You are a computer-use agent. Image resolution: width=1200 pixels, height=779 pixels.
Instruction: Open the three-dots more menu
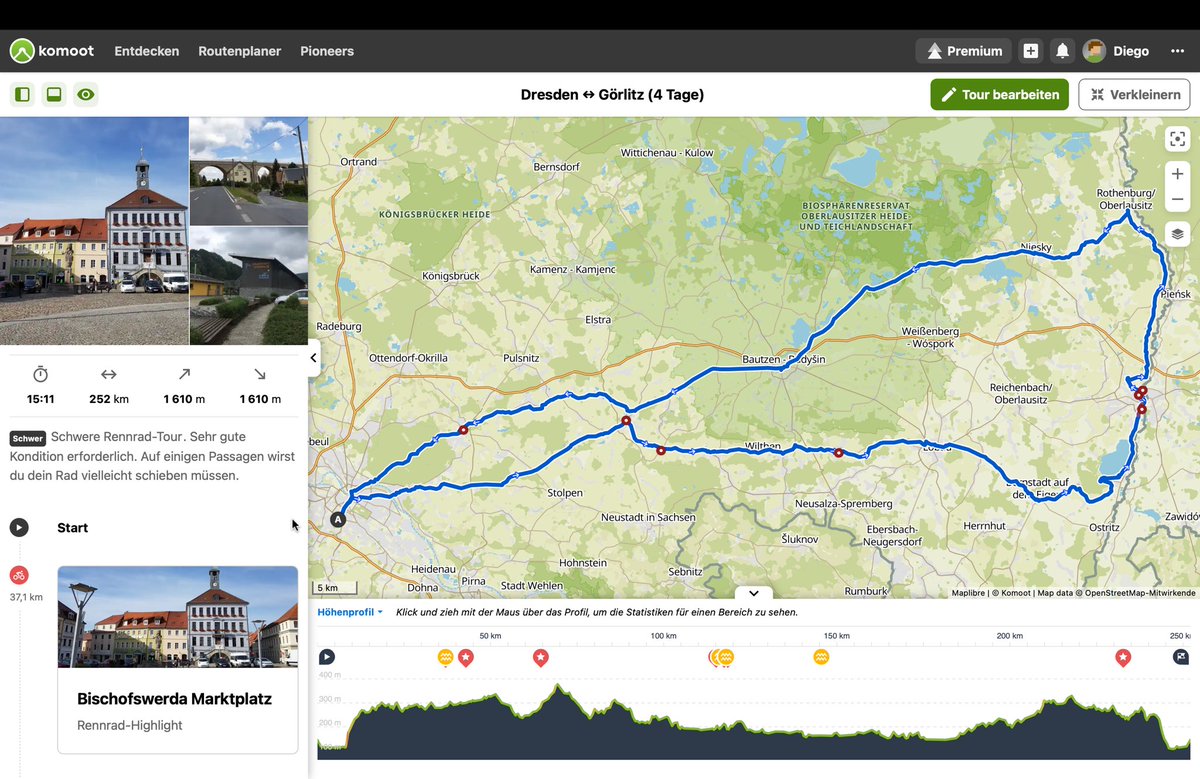pos(1177,51)
